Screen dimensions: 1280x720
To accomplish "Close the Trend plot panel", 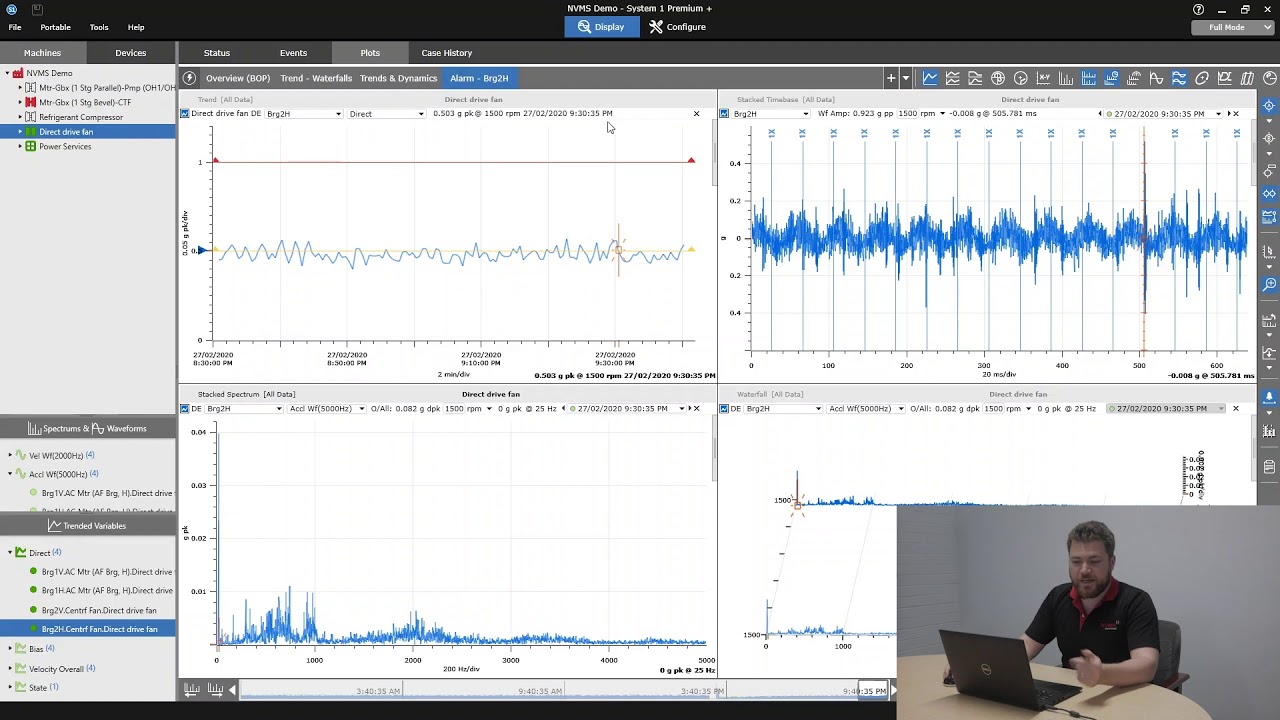I will point(697,114).
